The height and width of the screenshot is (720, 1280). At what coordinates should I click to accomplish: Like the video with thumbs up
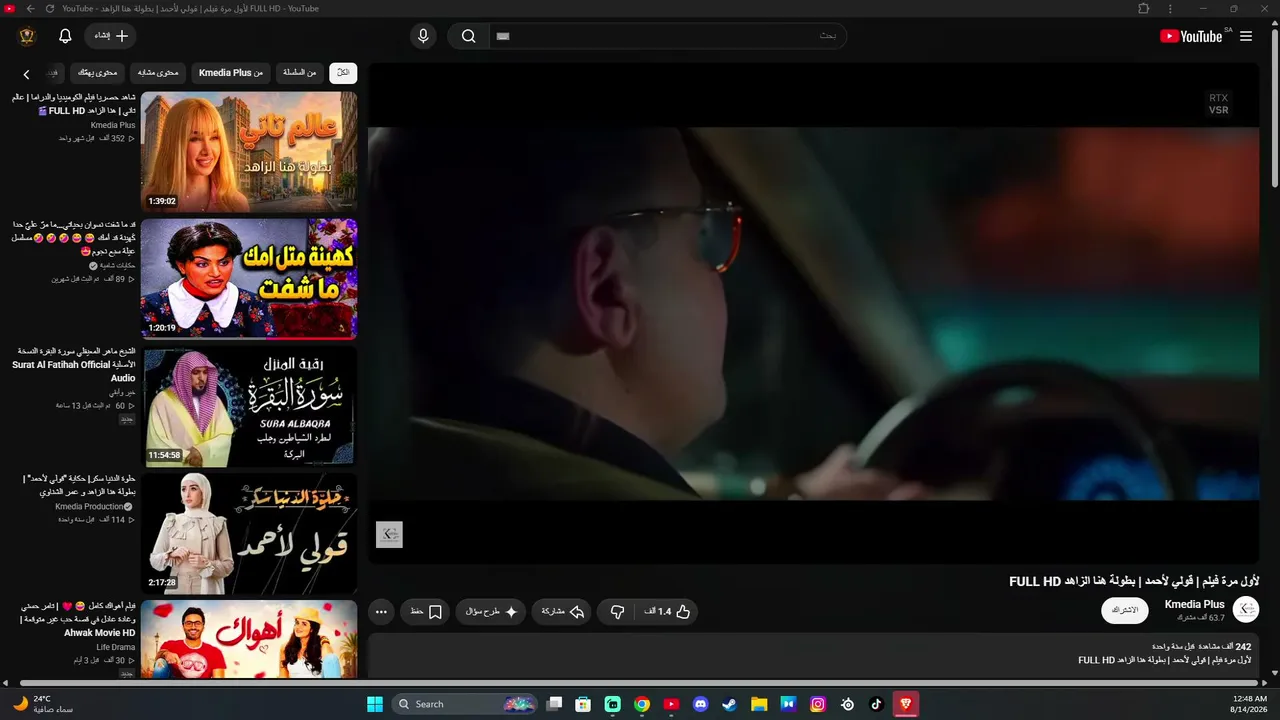click(x=669, y=611)
